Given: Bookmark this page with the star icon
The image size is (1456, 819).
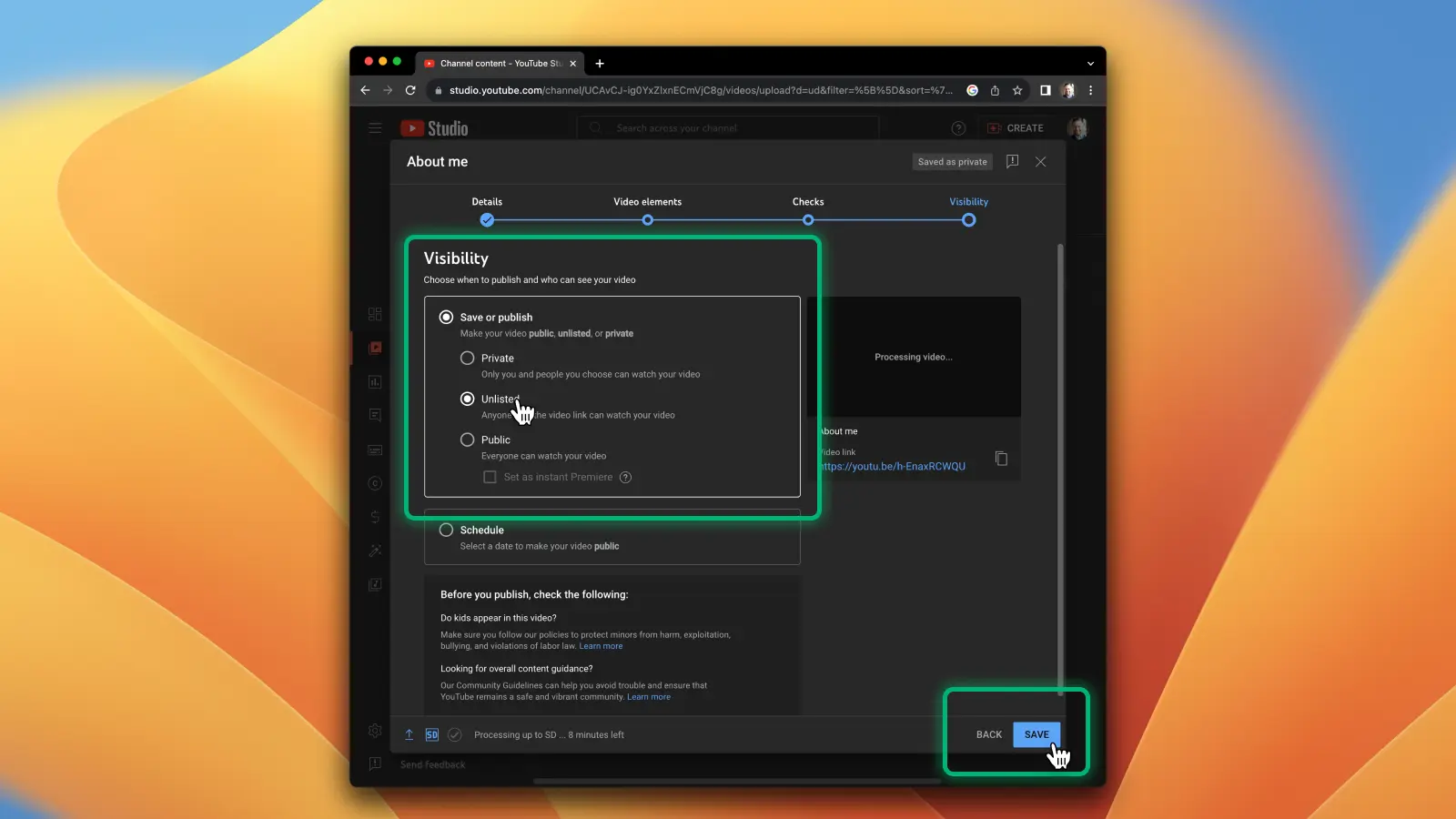Looking at the screenshot, I should (1017, 90).
